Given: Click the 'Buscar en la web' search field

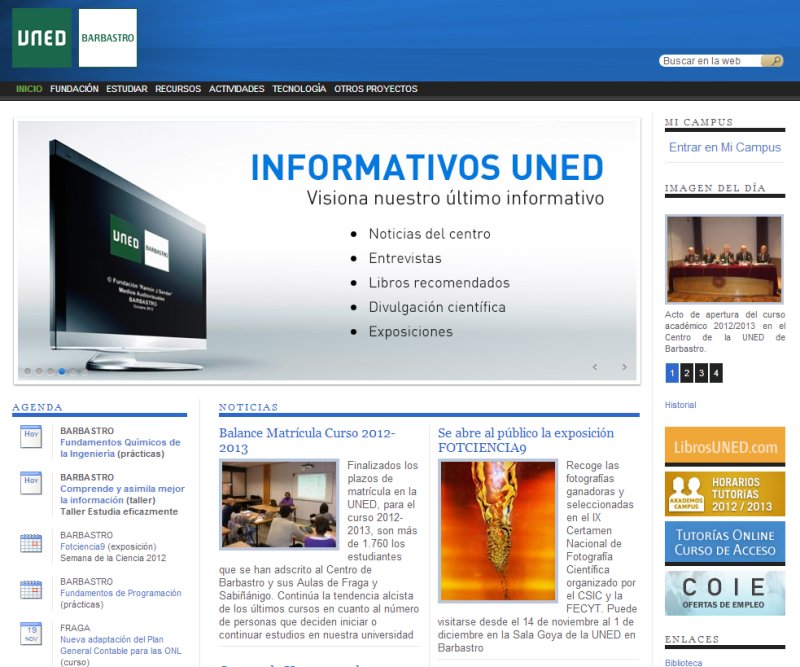Looking at the screenshot, I should click(x=710, y=61).
